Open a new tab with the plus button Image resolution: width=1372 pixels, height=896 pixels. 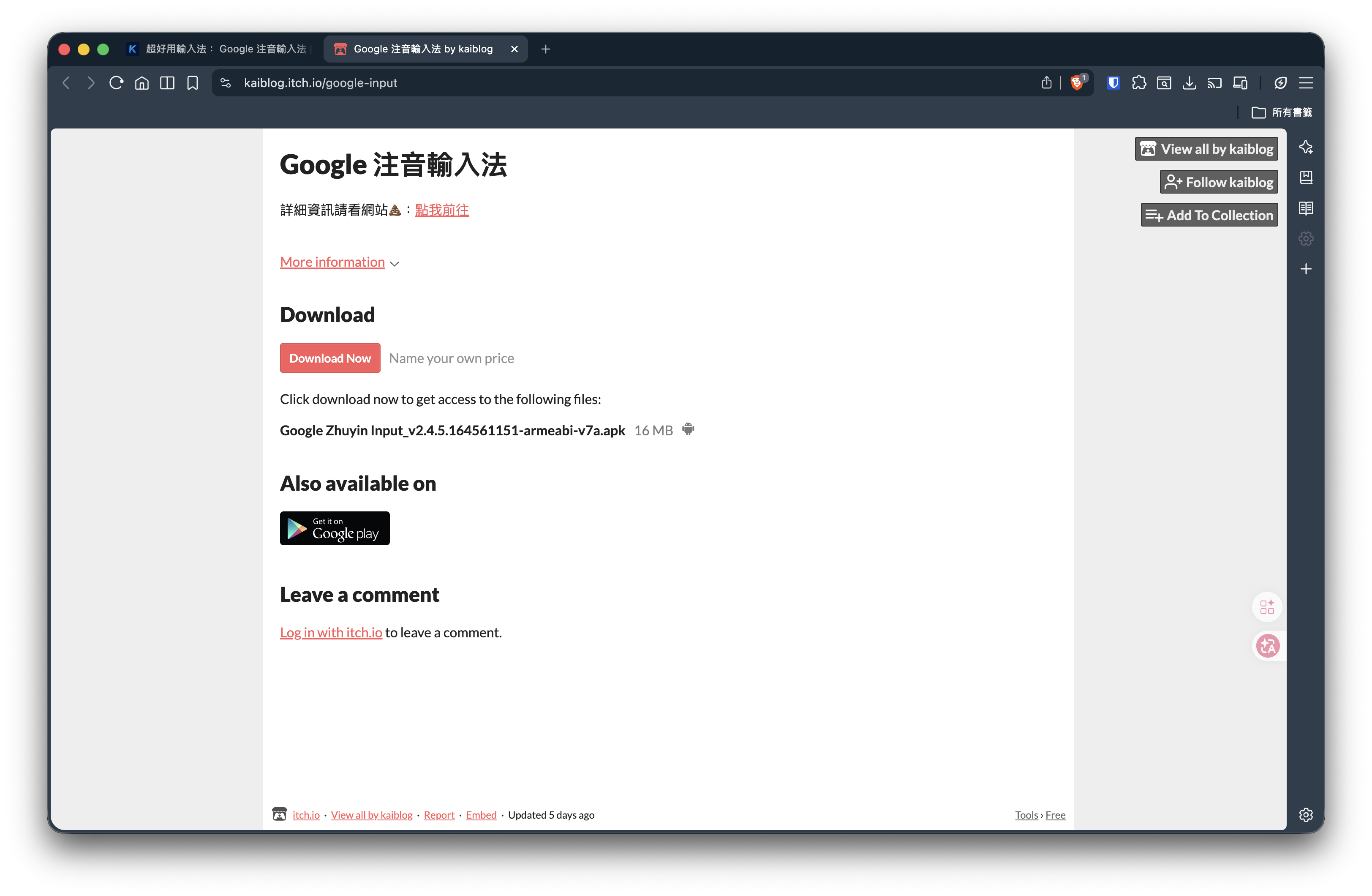(x=545, y=49)
